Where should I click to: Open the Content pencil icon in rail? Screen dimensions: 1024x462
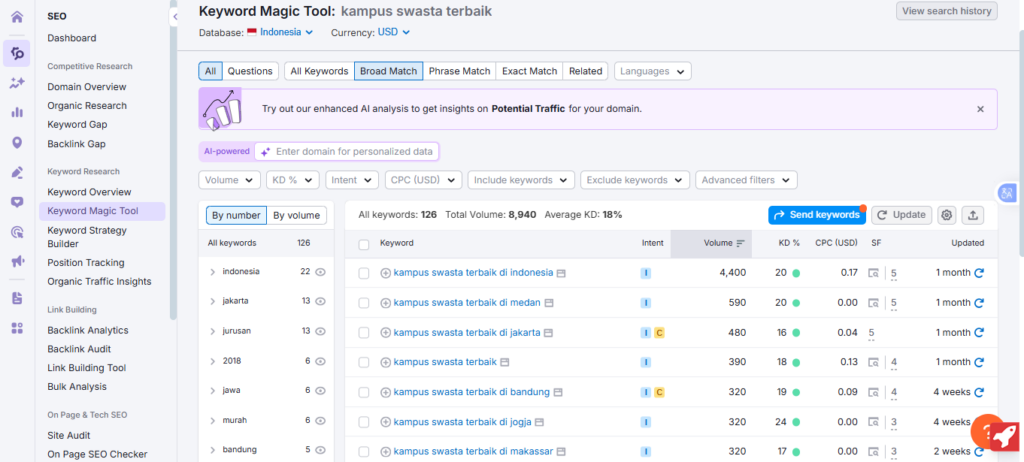point(16,173)
